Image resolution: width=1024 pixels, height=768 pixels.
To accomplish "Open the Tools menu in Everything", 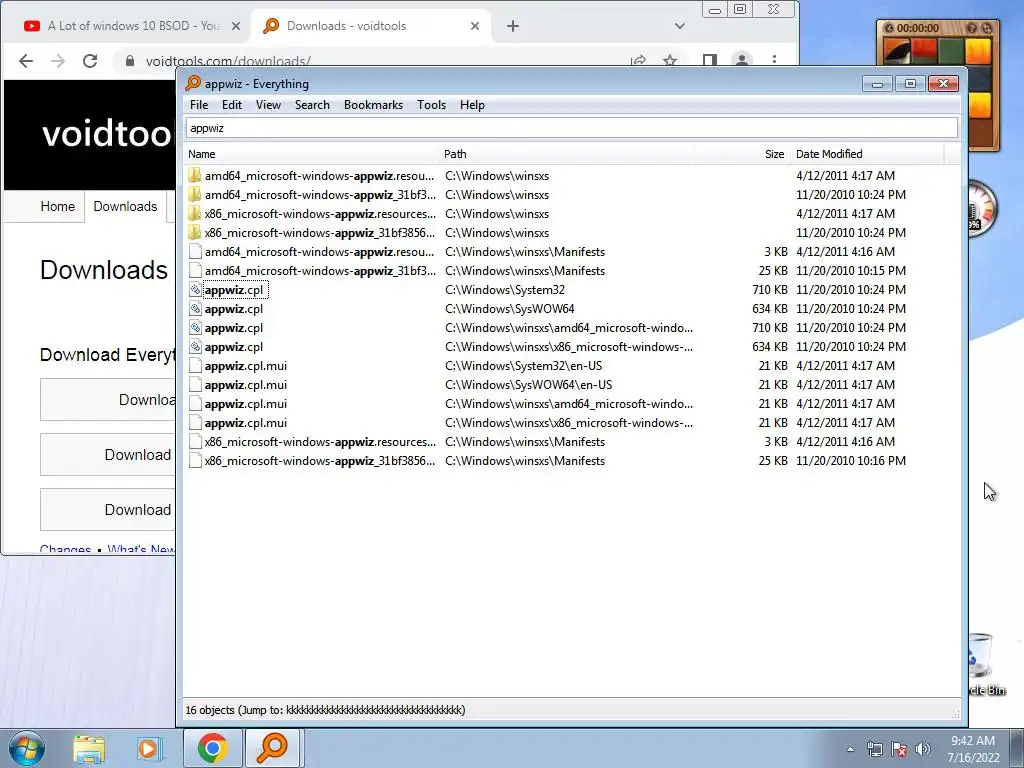I will (x=431, y=105).
